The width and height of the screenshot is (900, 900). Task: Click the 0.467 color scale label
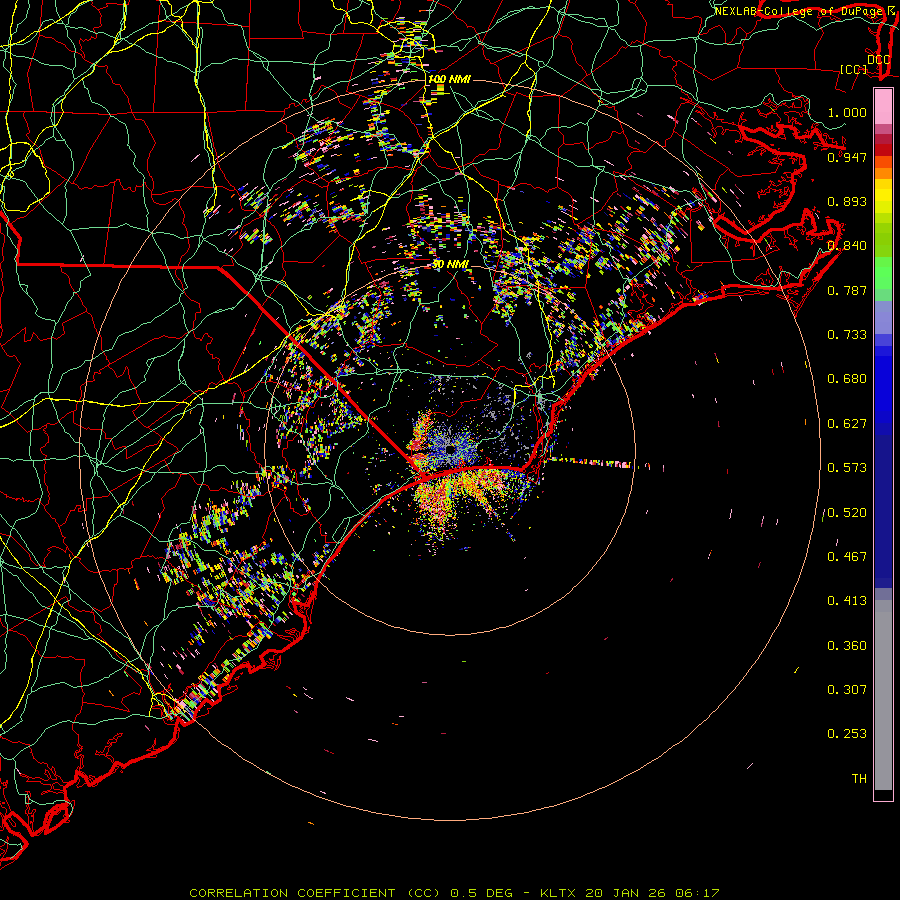(x=847, y=557)
